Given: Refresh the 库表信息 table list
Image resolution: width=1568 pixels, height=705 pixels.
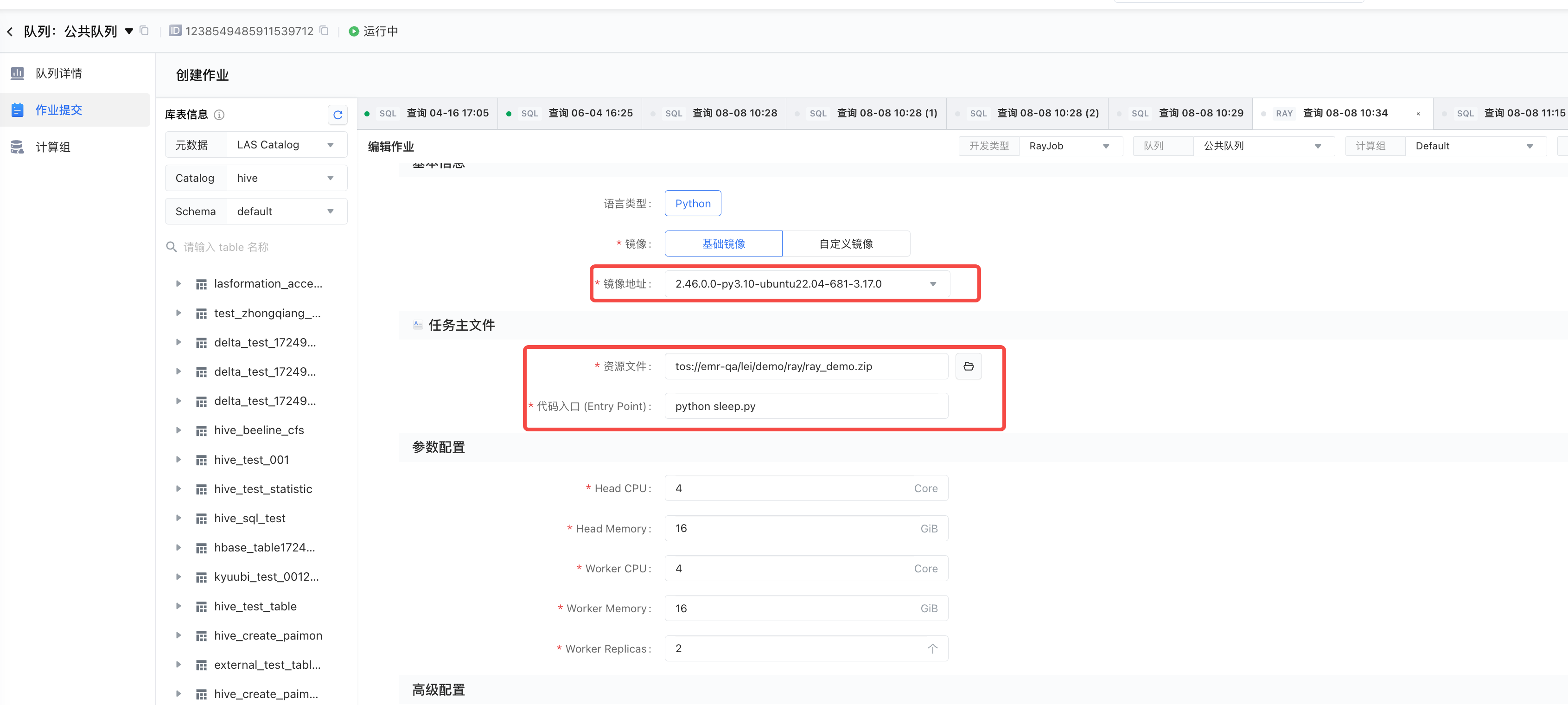Looking at the screenshot, I should [x=338, y=115].
